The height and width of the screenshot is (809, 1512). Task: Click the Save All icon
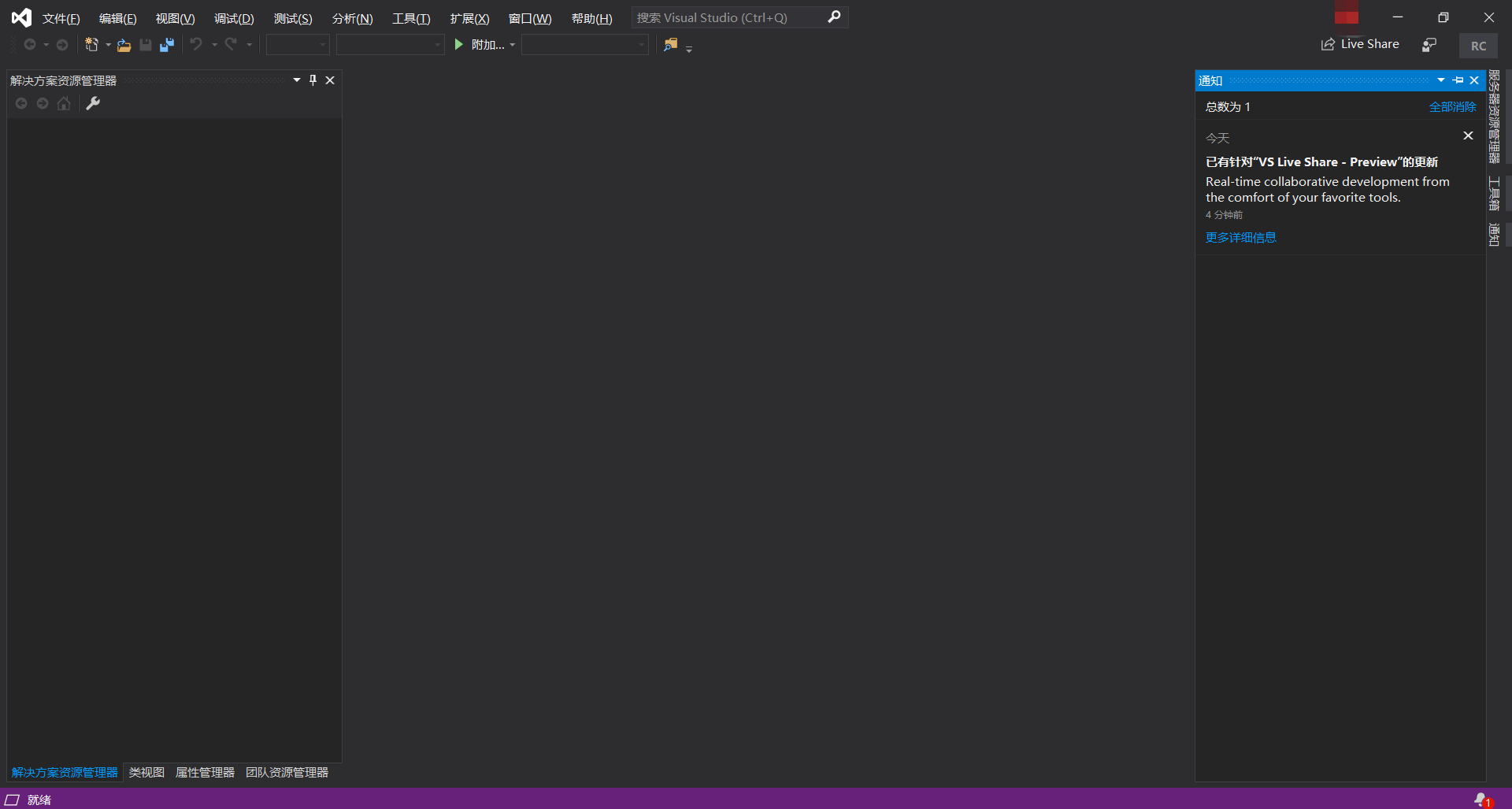(167, 45)
